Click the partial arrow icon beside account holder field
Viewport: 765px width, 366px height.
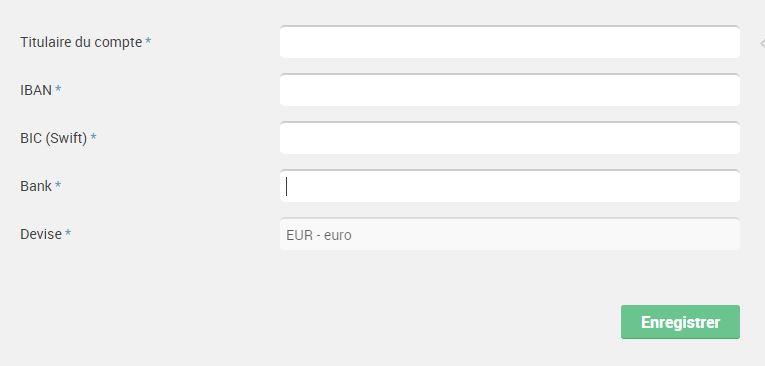762,43
